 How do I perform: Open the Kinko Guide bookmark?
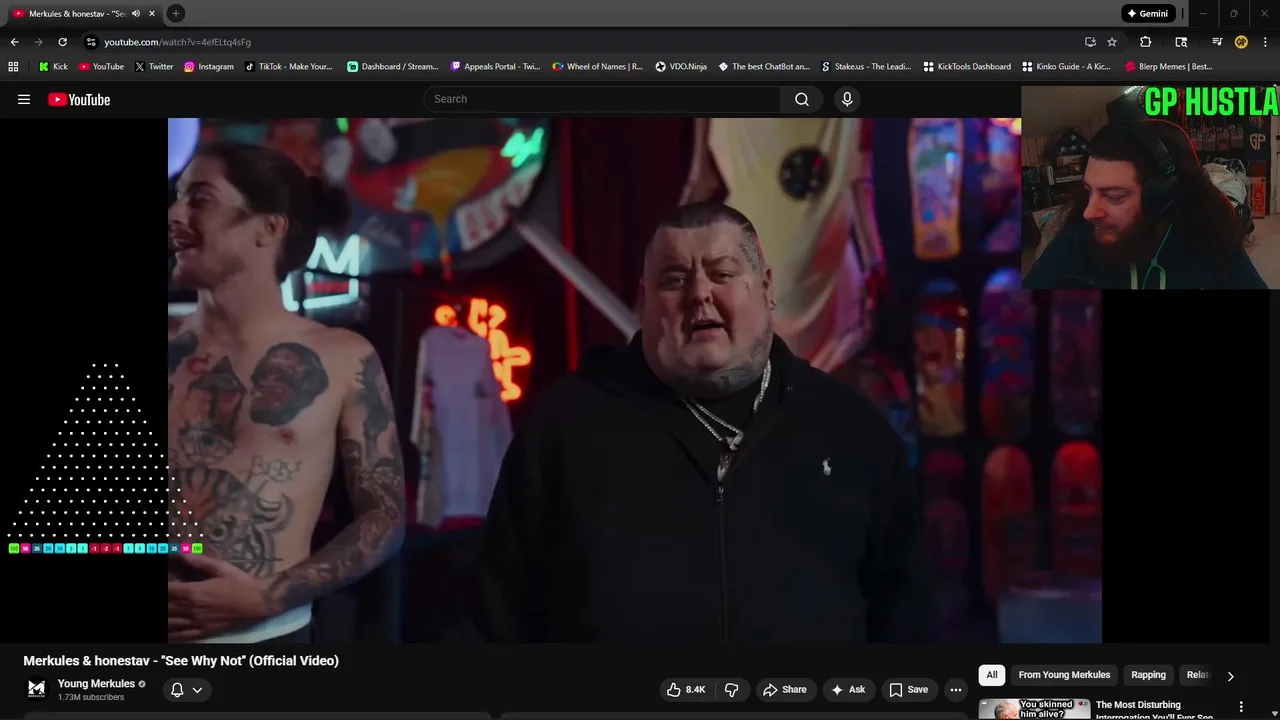(x=1066, y=66)
